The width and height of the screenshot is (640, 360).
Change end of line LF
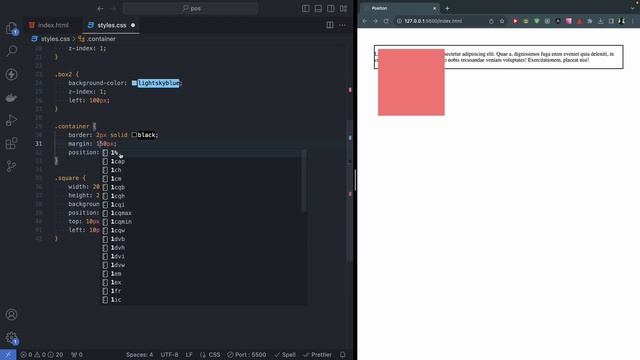(189, 355)
